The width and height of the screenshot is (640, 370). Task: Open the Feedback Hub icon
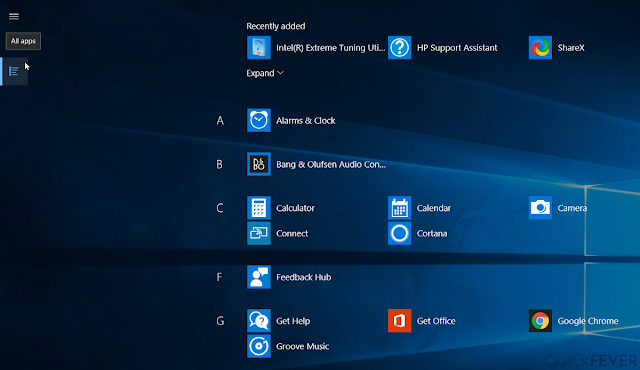point(259,277)
